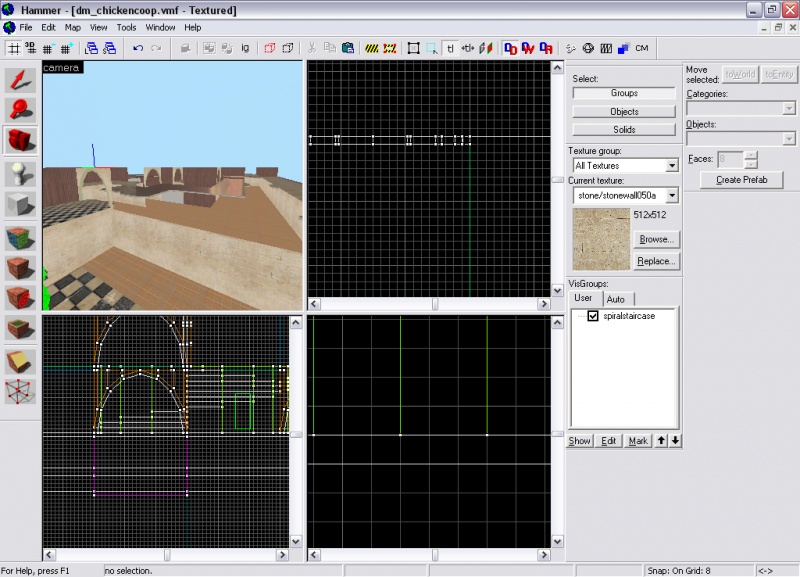
Task: Click the Objects select button
Action: point(624,111)
